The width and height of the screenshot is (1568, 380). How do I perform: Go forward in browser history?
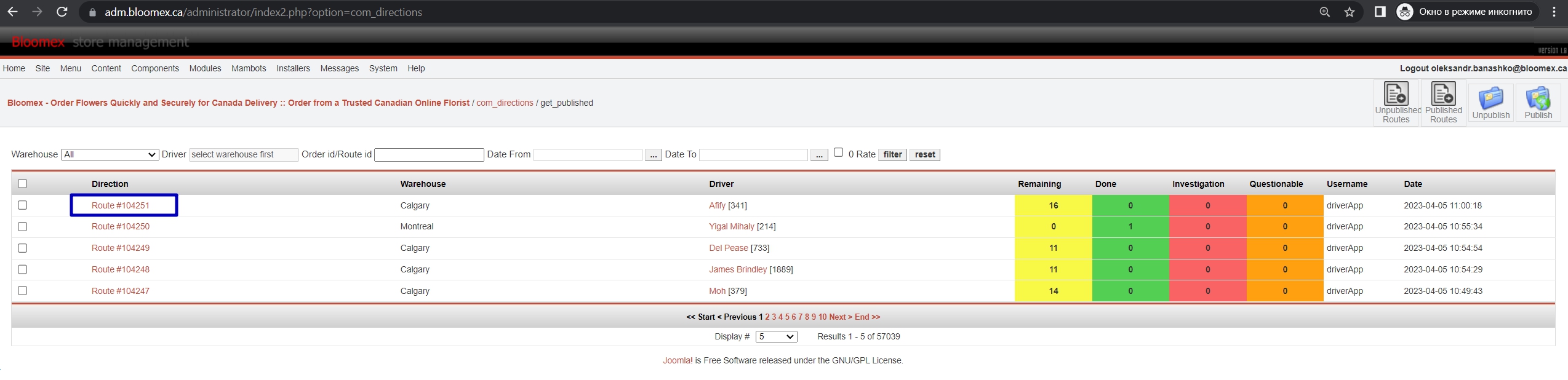37,12
